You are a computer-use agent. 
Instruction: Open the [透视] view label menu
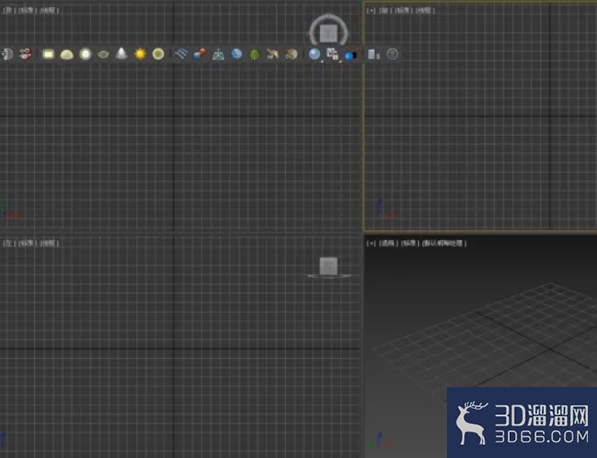pos(388,243)
